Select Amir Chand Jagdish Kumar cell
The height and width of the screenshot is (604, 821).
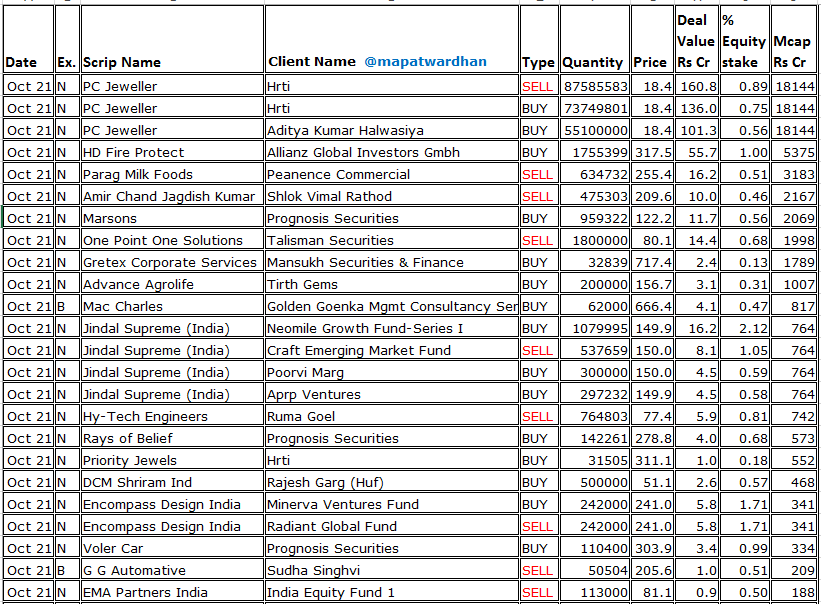click(x=172, y=196)
